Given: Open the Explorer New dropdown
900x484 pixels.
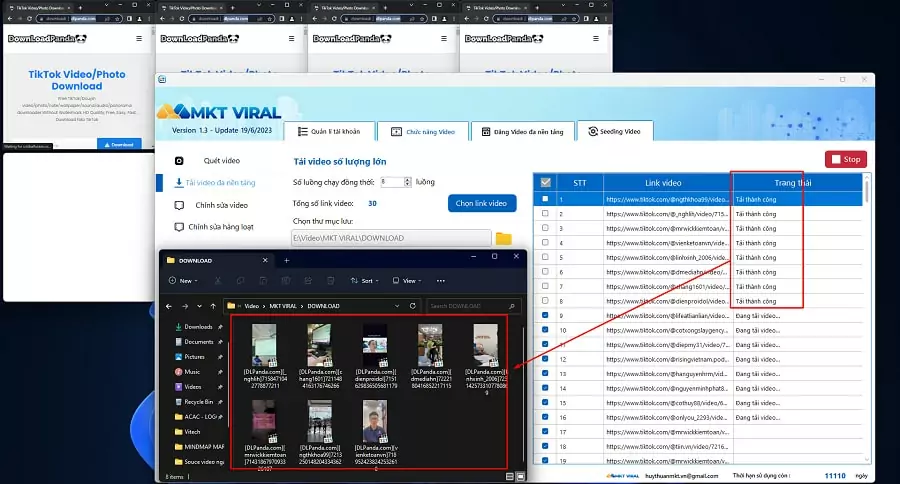Looking at the screenshot, I should point(183,281).
